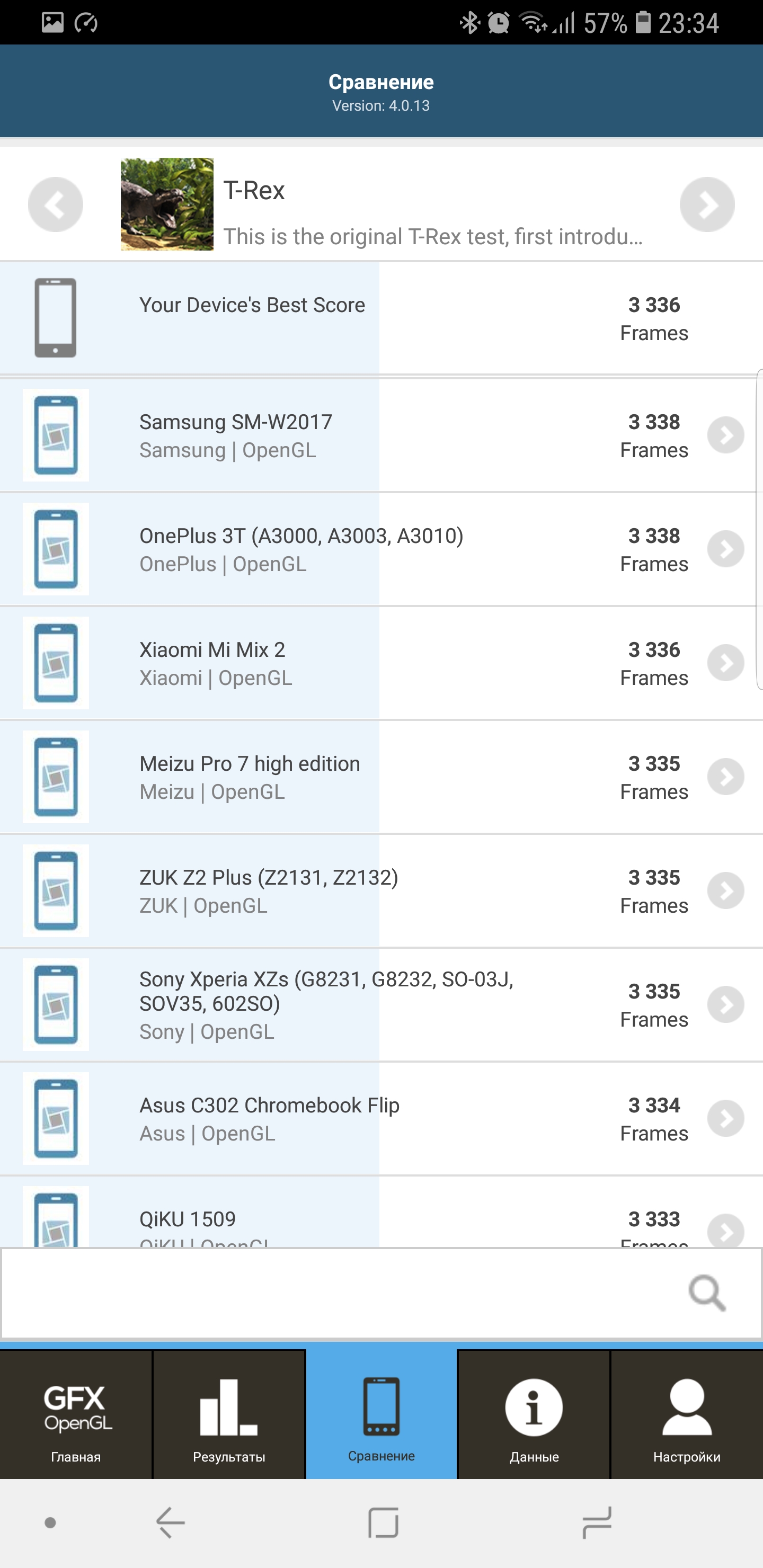The height and width of the screenshot is (1568, 763).
Task: Expand Xiaomi Mi Mix 2 details chevron
Action: click(725, 663)
